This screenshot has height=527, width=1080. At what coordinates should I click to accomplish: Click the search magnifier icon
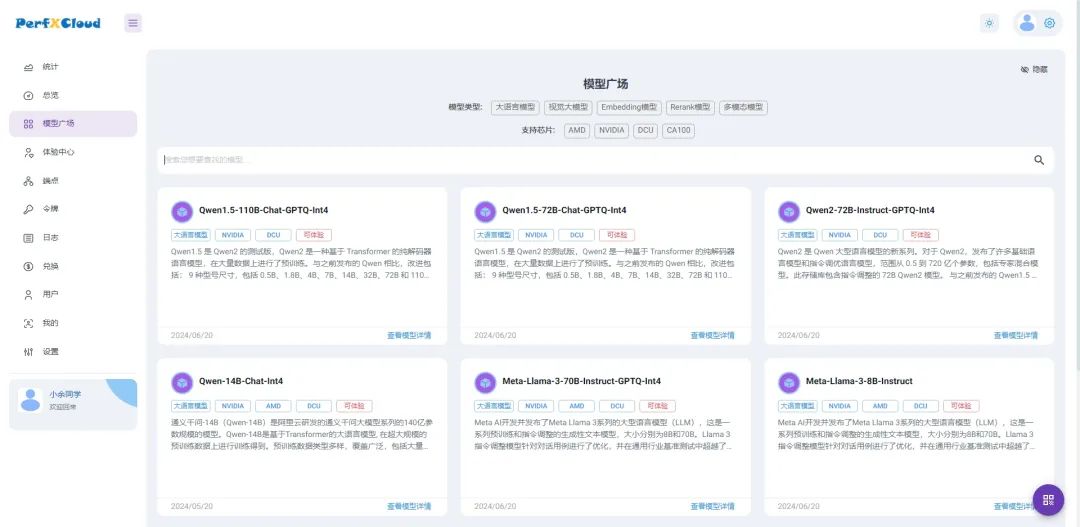point(1039,160)
